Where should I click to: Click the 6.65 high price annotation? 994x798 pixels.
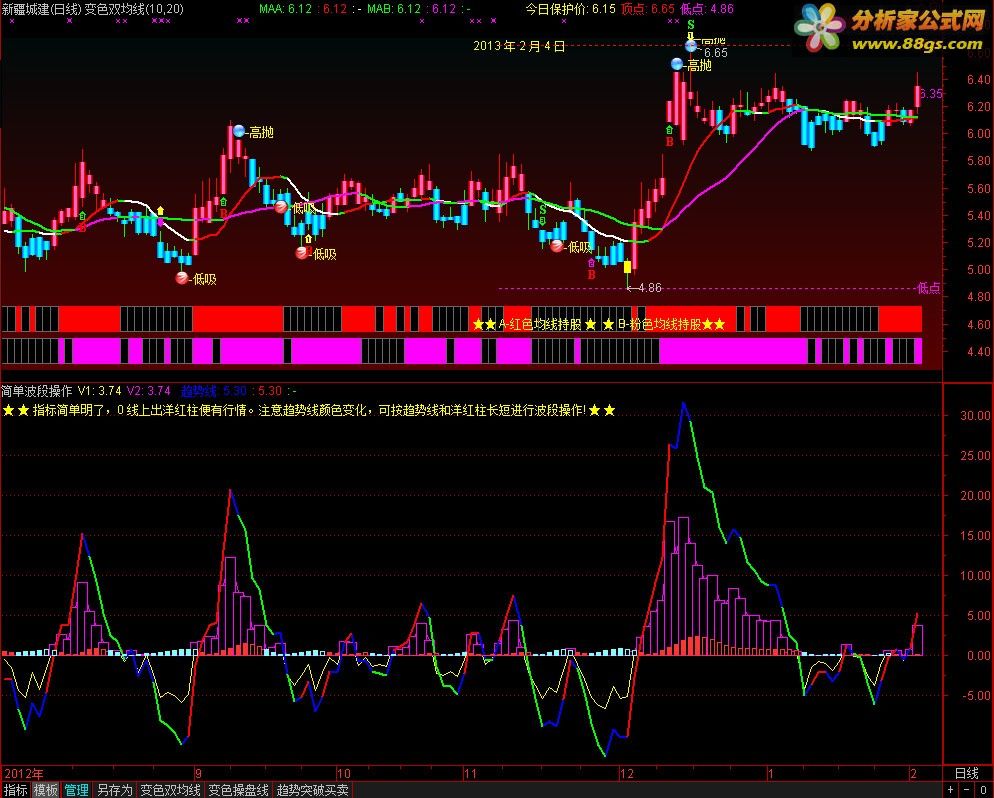pyautogui.click(x=716, y=53)
